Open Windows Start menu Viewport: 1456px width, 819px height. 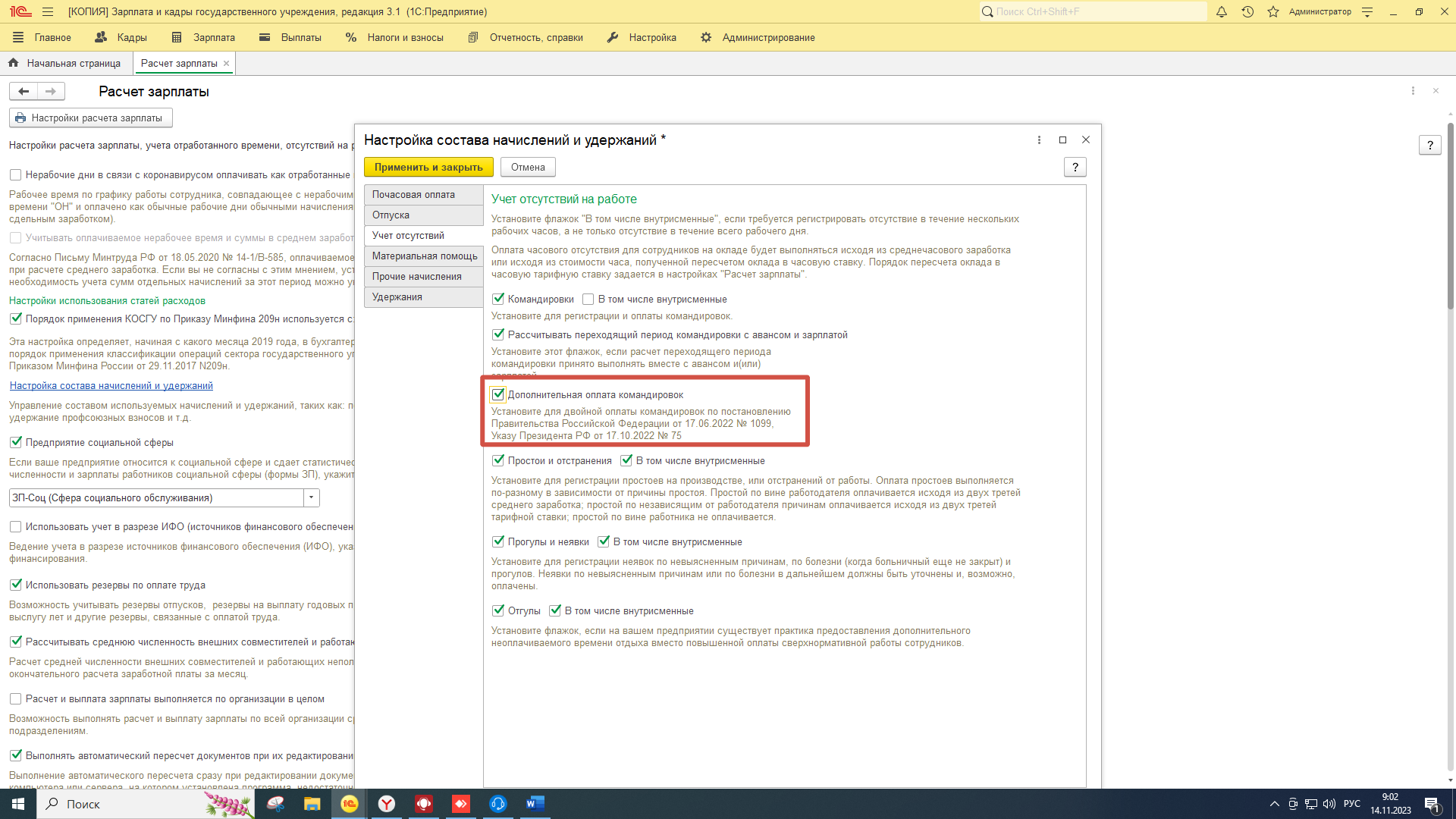[18, 804]
